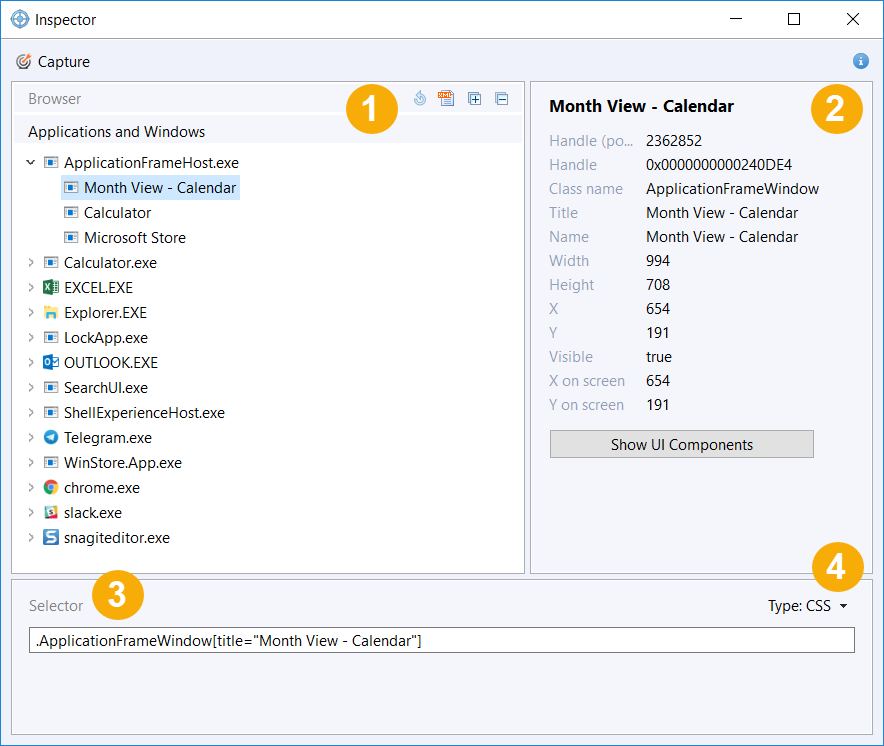Select the Calculator window tree item
884x746 pixels.
coord(117,213)
